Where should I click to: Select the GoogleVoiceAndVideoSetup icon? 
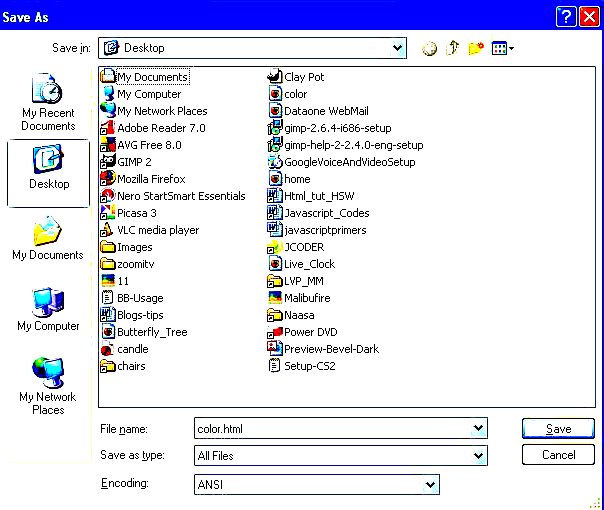275,162
